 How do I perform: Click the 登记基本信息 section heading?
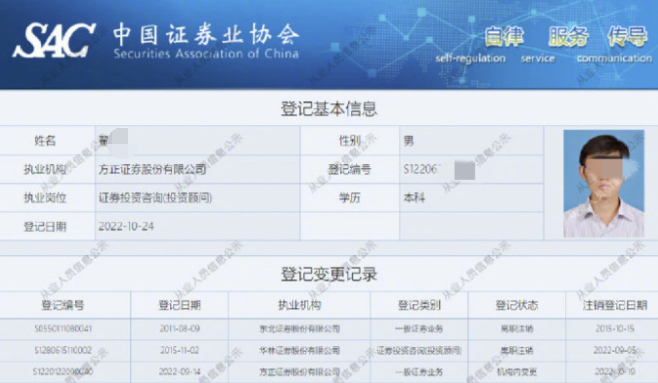329,109
